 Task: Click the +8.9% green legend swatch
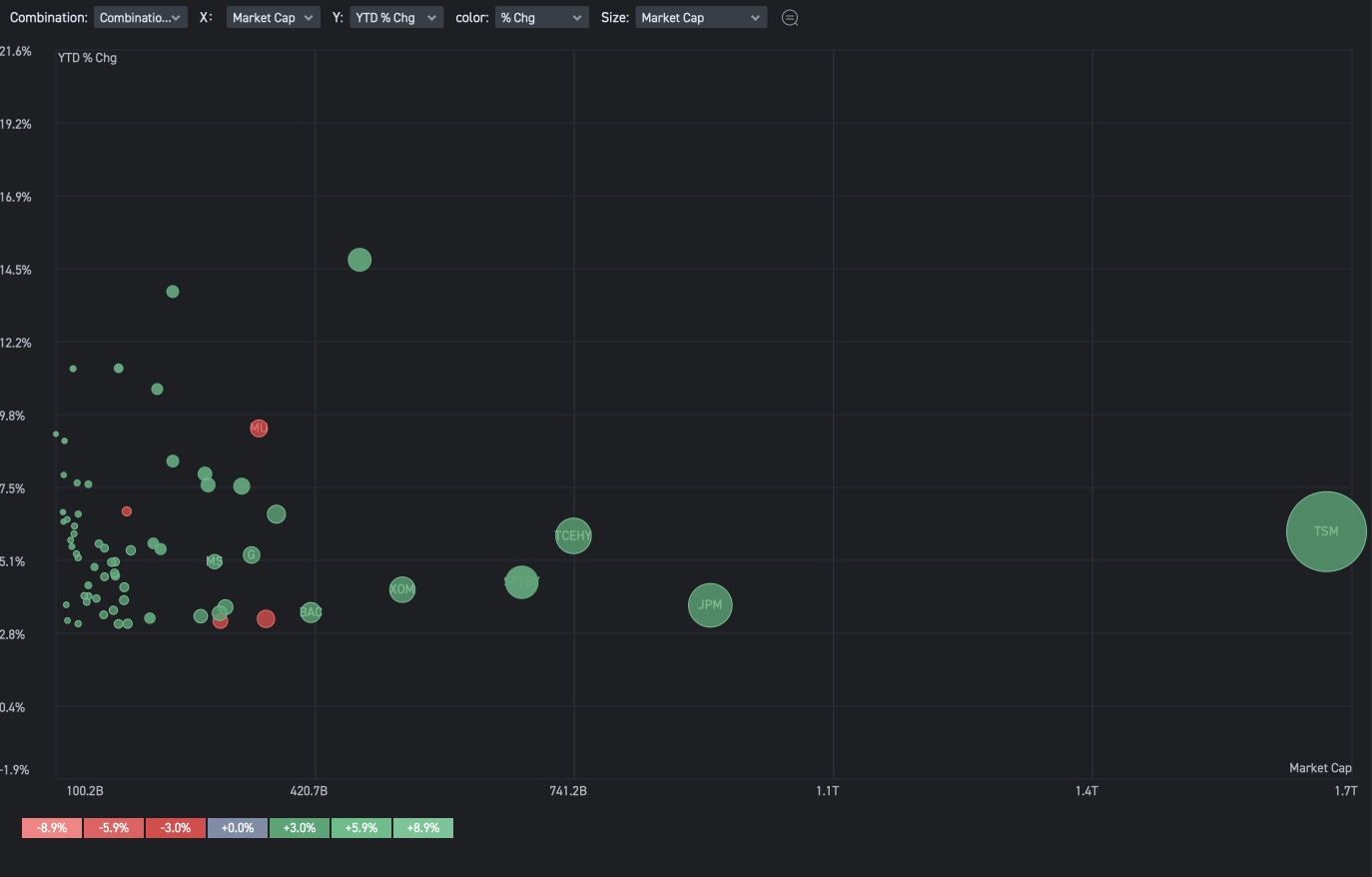pos(423,828)
